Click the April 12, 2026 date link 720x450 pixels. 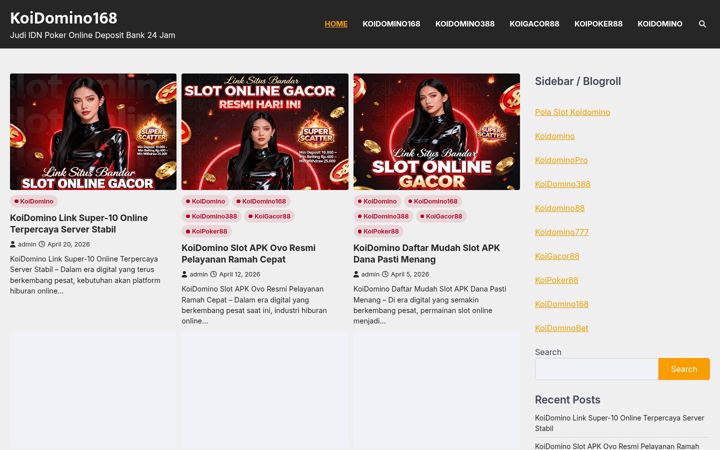pos(239,274)
